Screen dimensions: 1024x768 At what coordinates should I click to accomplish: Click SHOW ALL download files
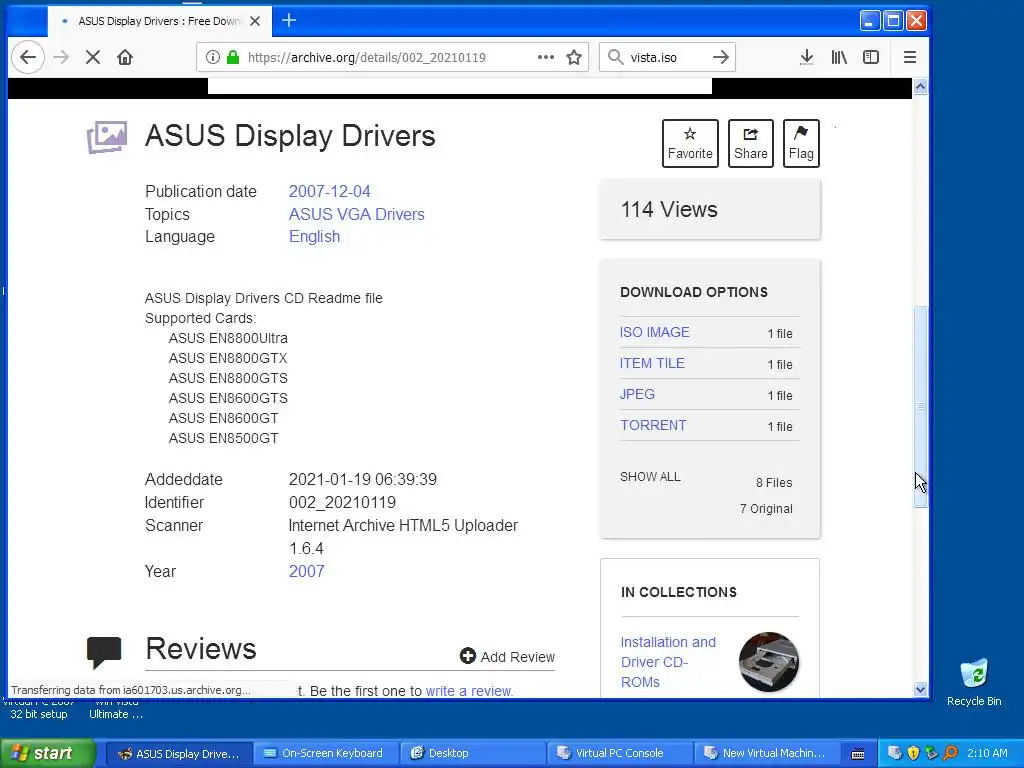pos(650,477)
